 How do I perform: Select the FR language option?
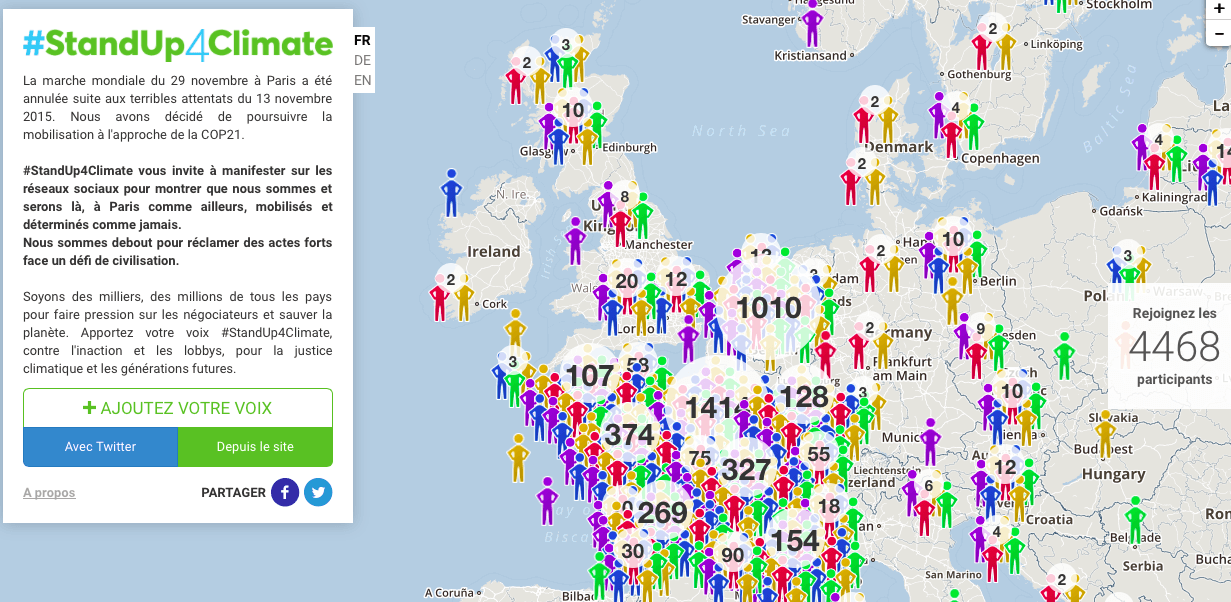pyautogui.click(x=362, y=41)
